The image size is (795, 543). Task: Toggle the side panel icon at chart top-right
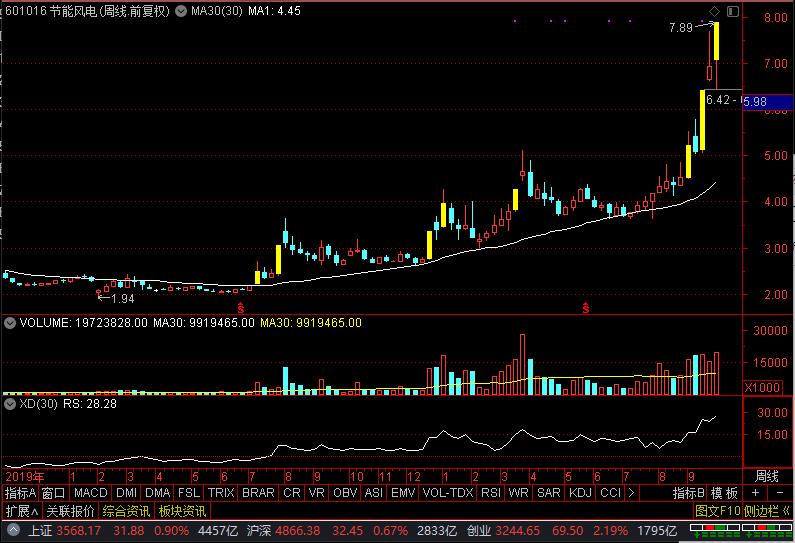click(733, 11)
